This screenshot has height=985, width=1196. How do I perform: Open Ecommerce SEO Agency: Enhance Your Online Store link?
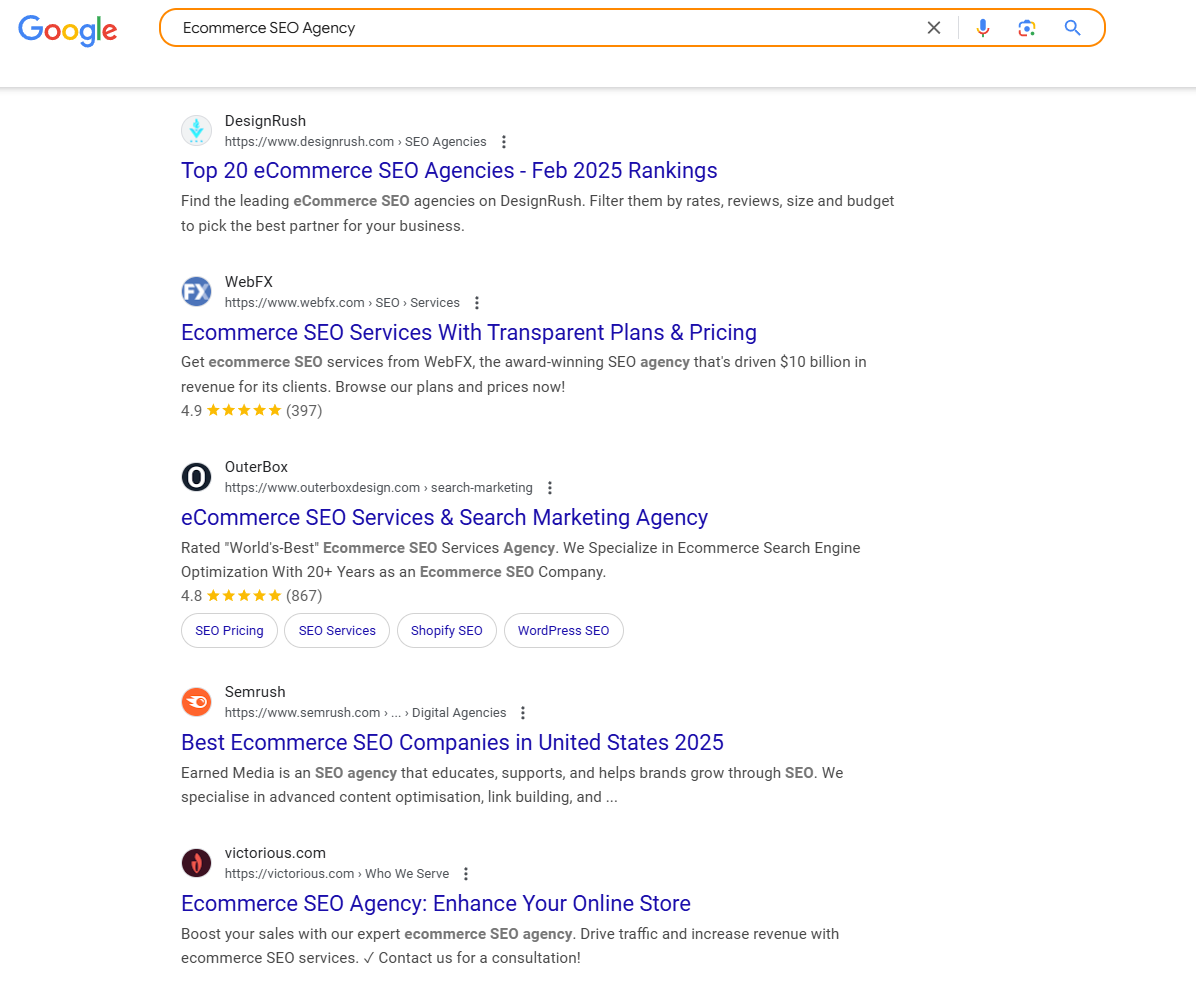(436, 903)
